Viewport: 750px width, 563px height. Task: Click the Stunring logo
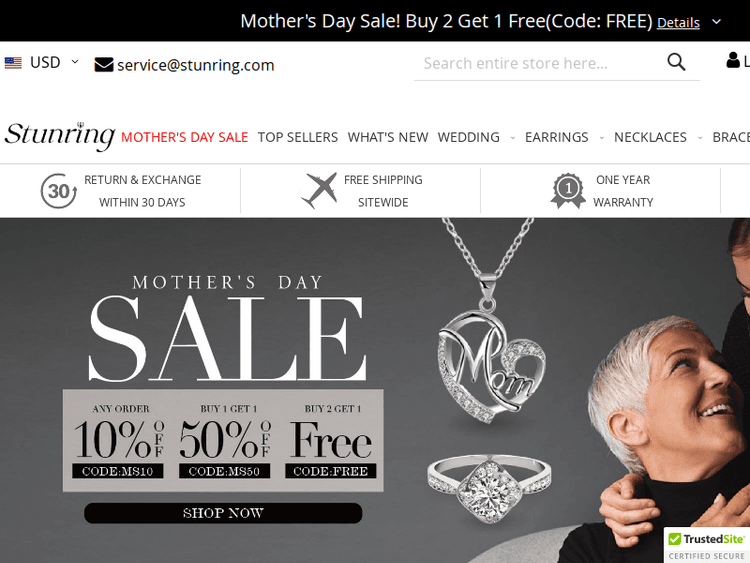(x=60, y=136)
